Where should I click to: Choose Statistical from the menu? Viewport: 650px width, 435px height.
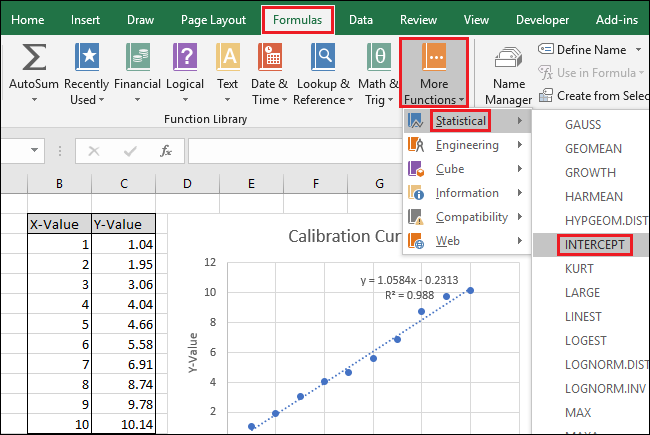[x=460, y=121]
